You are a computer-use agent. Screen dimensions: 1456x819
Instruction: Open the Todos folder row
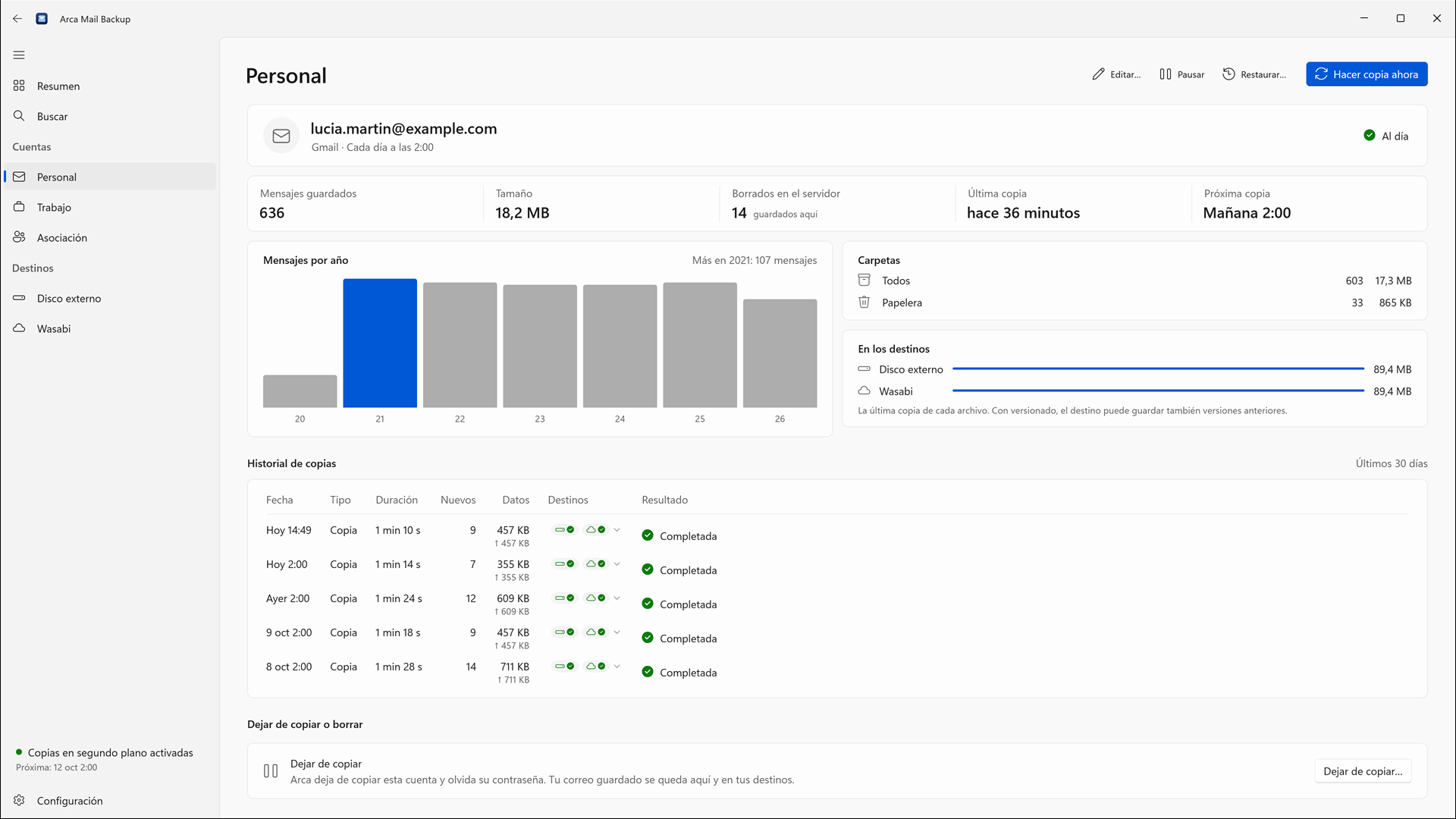pos(1134,281)
